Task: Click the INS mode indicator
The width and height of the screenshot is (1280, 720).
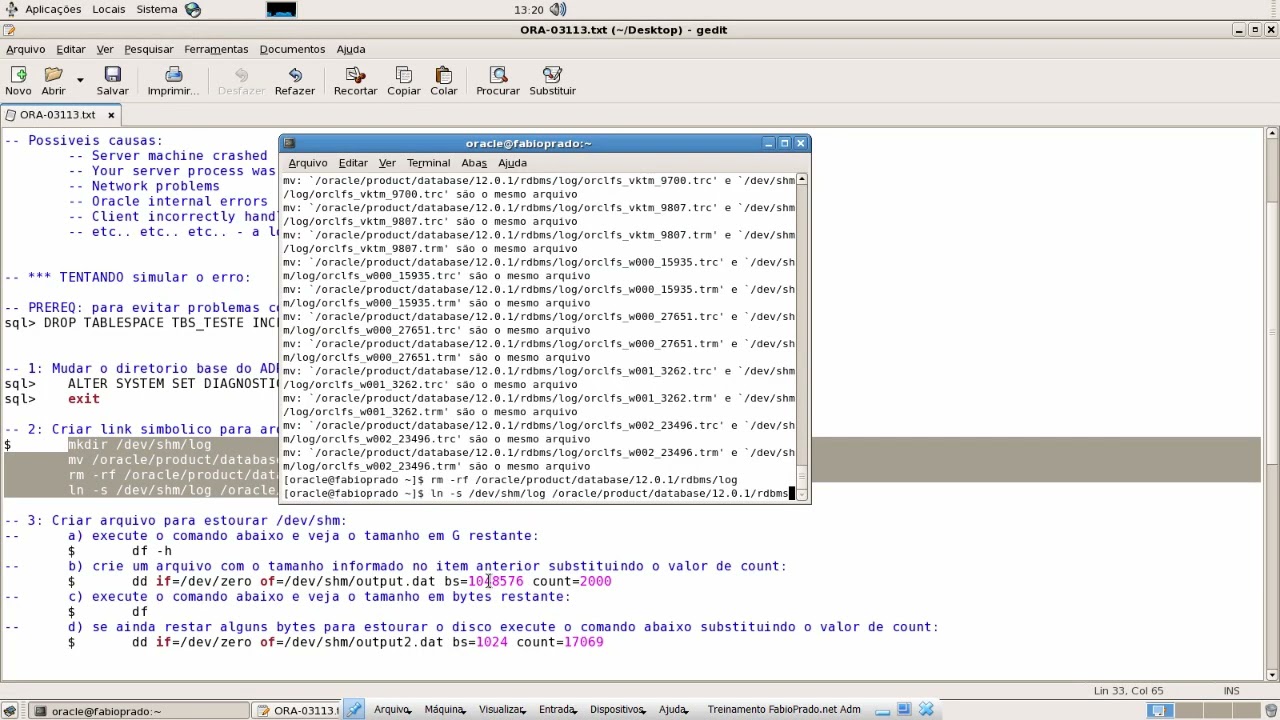Action: point(1232,691)
